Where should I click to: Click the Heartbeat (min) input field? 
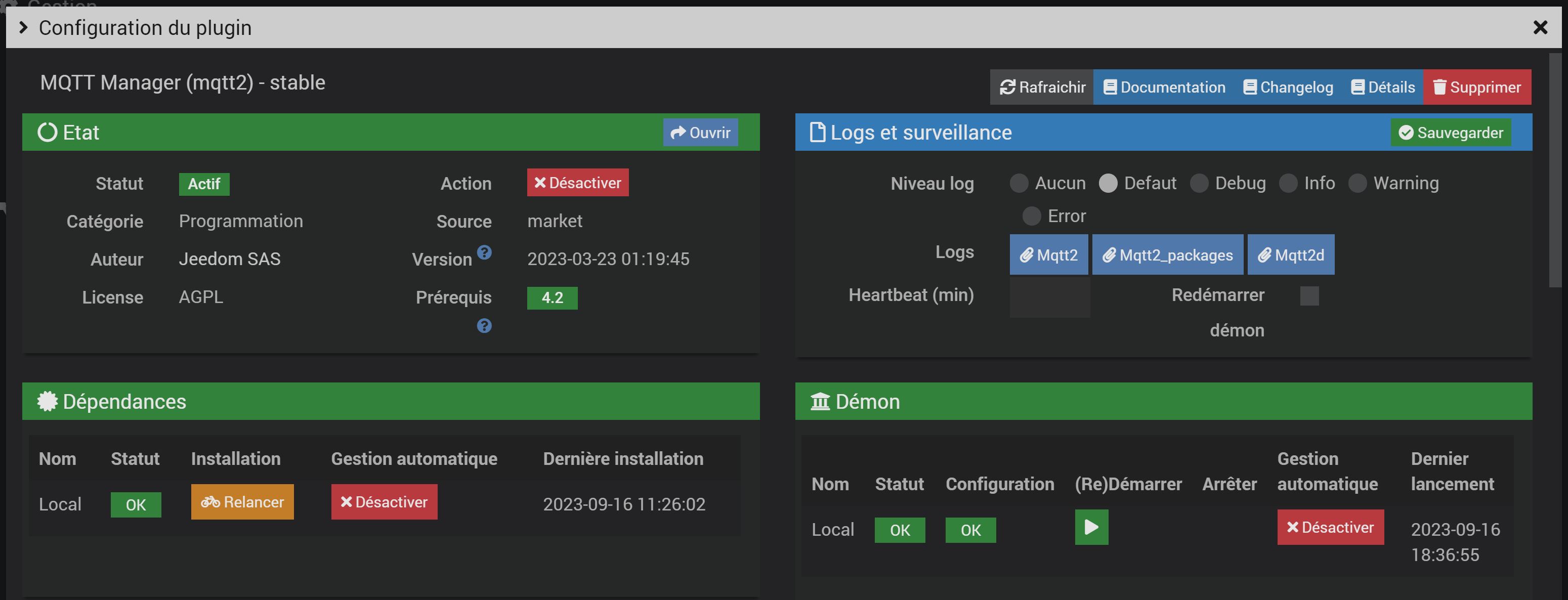(x=1049, y=296)
